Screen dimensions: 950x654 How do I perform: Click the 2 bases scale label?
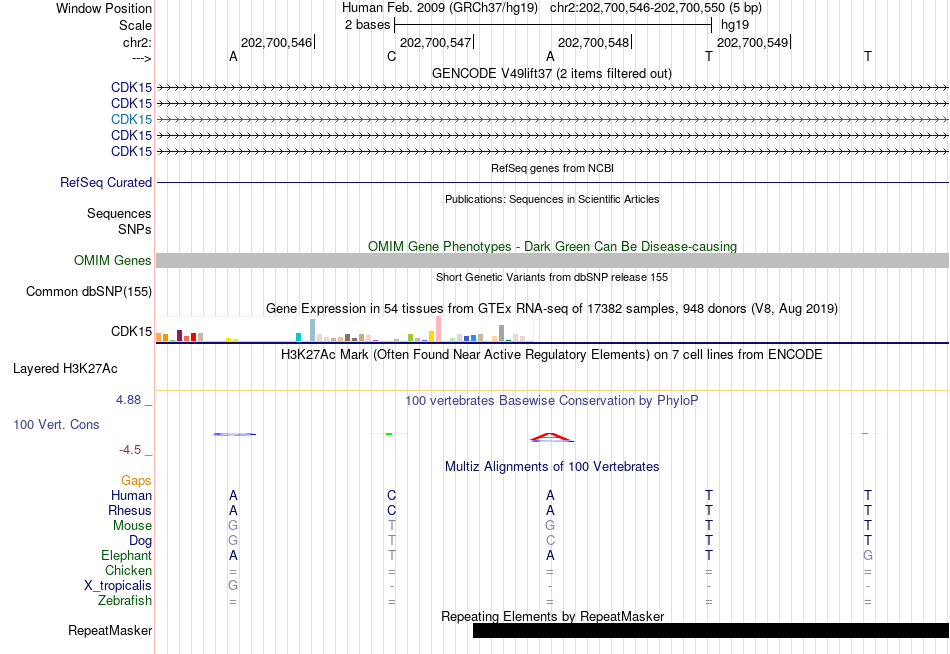367,25
